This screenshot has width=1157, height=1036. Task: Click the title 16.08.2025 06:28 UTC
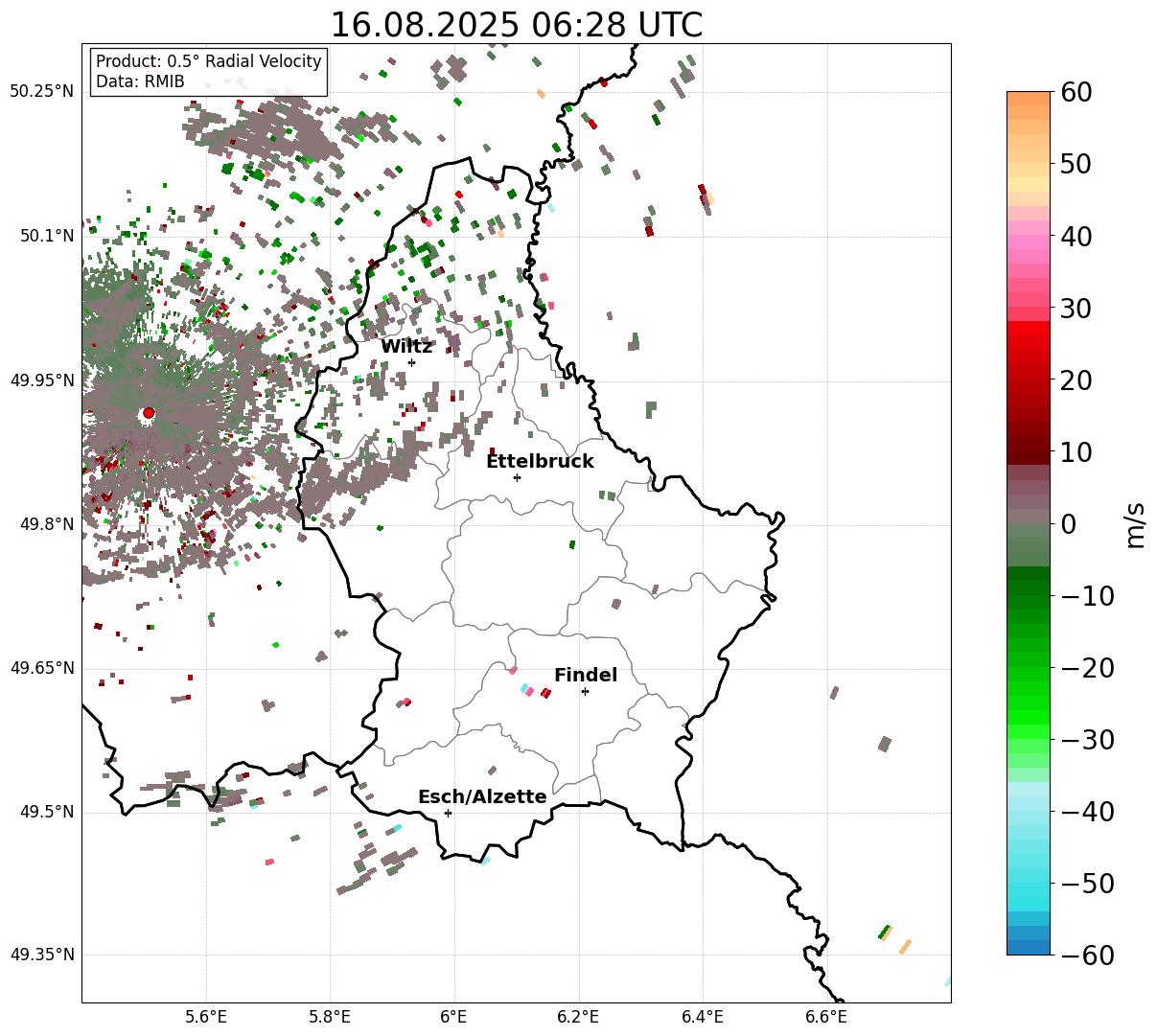pyautogui.click(x=516, y=25)
